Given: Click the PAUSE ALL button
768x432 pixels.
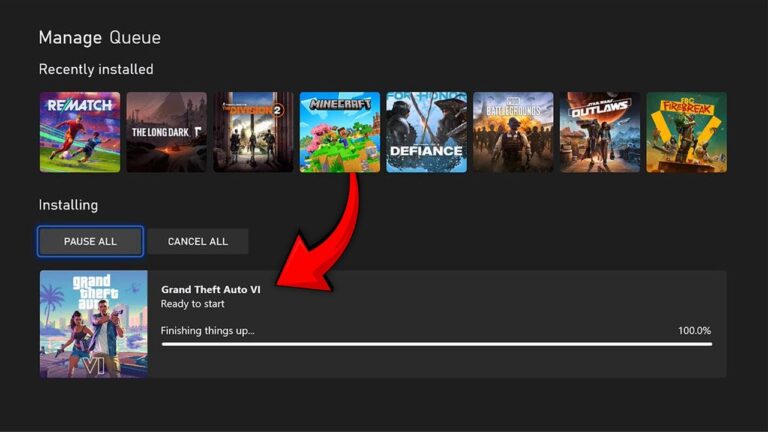Looking at the screenshot, I should pos(90,241).
